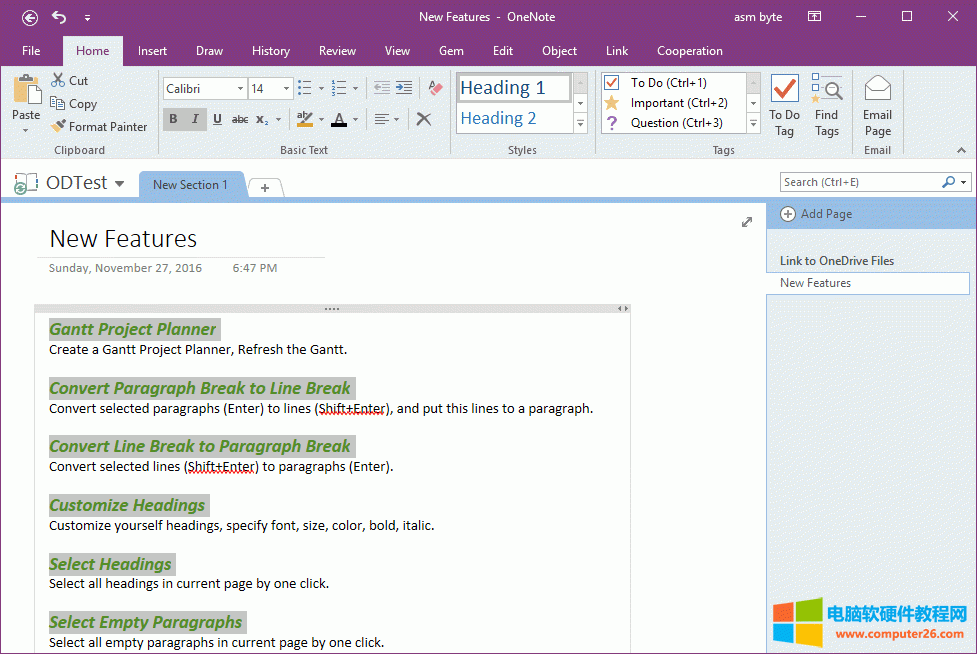Open the font name Calibri dropdown
The height and width of the screenshot is (654, 977).
click(x=240, y=89)
